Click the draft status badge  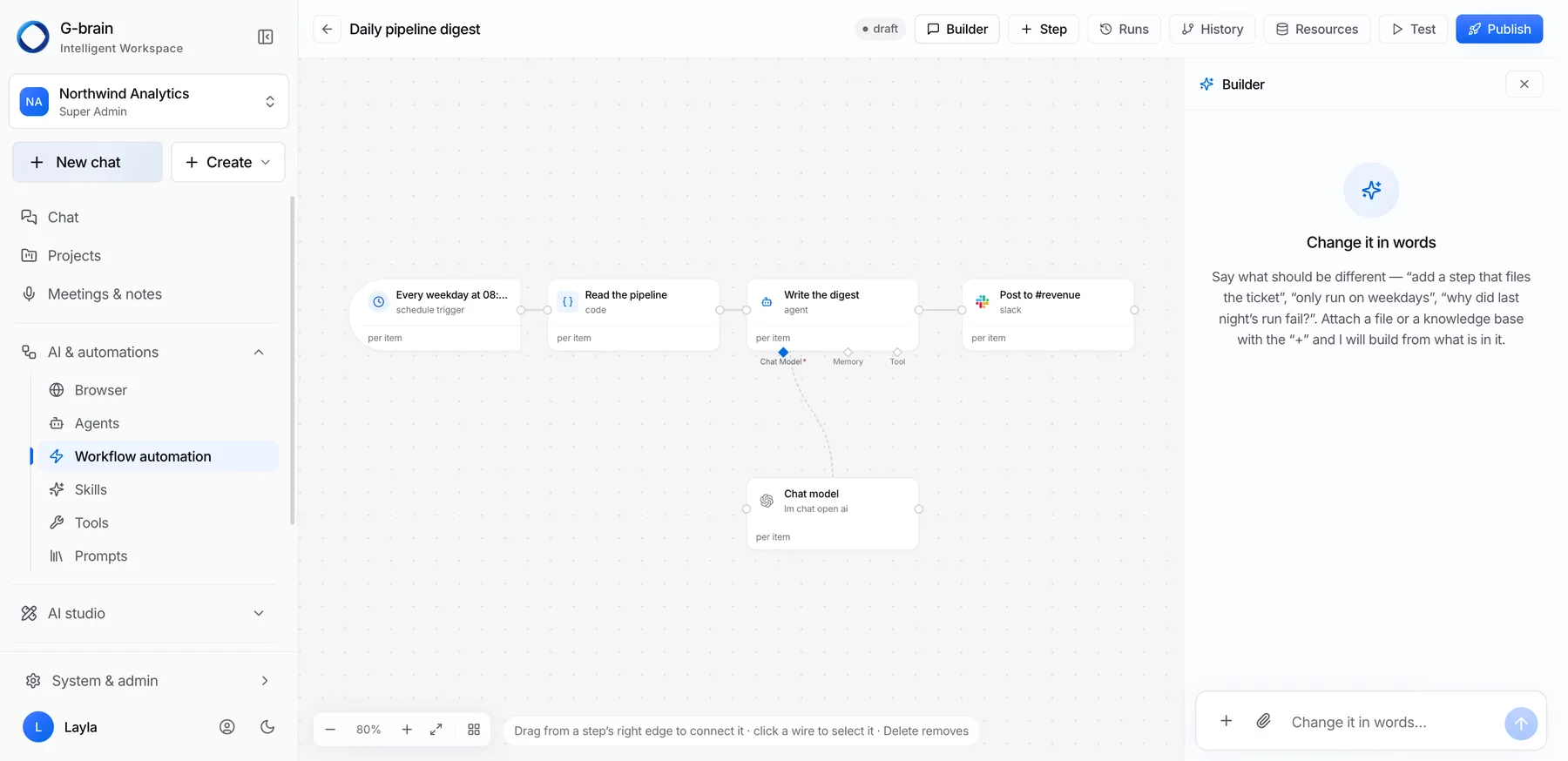tap(880, 29)
